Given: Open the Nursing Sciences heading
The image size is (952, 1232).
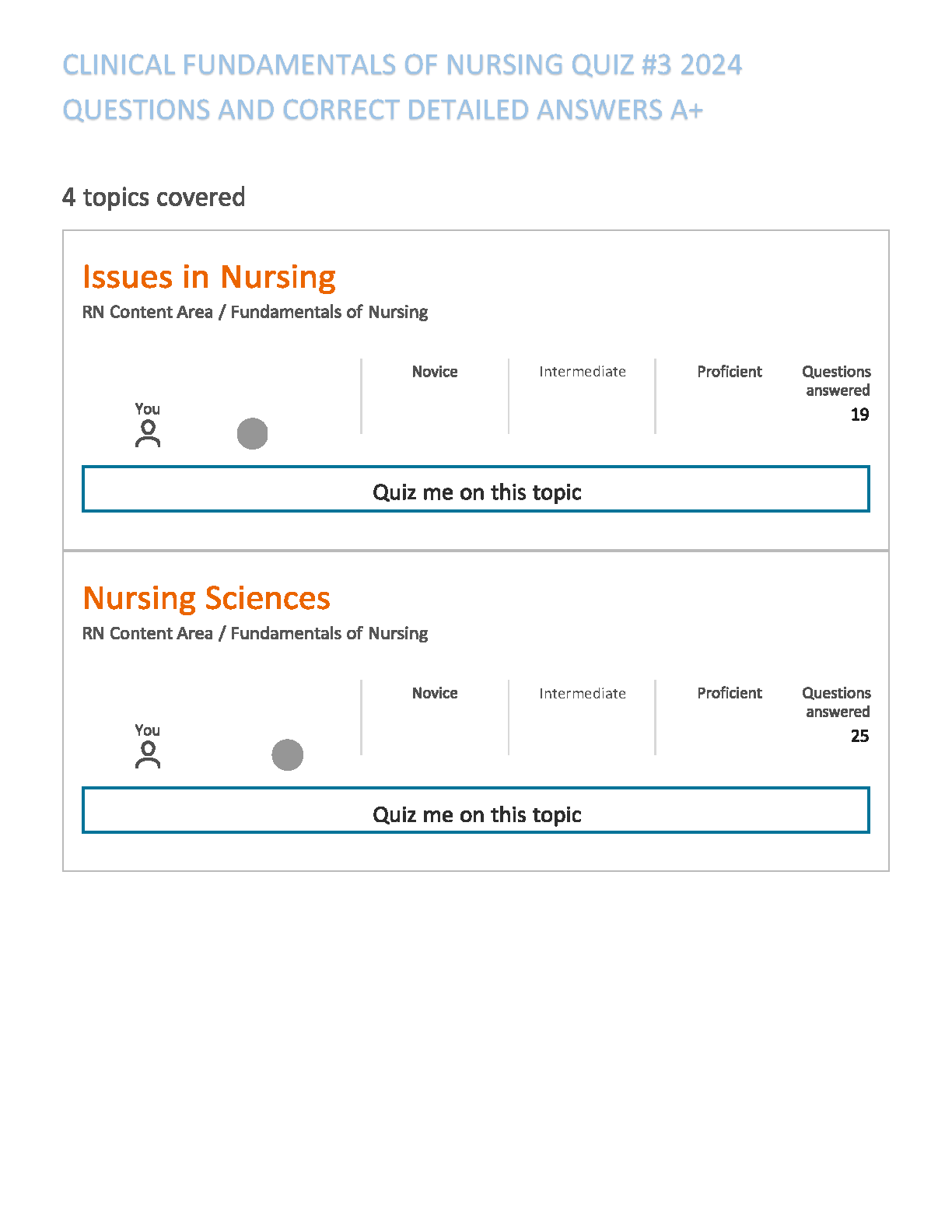Looking at the screenshot, I should (x=206, y=598).
